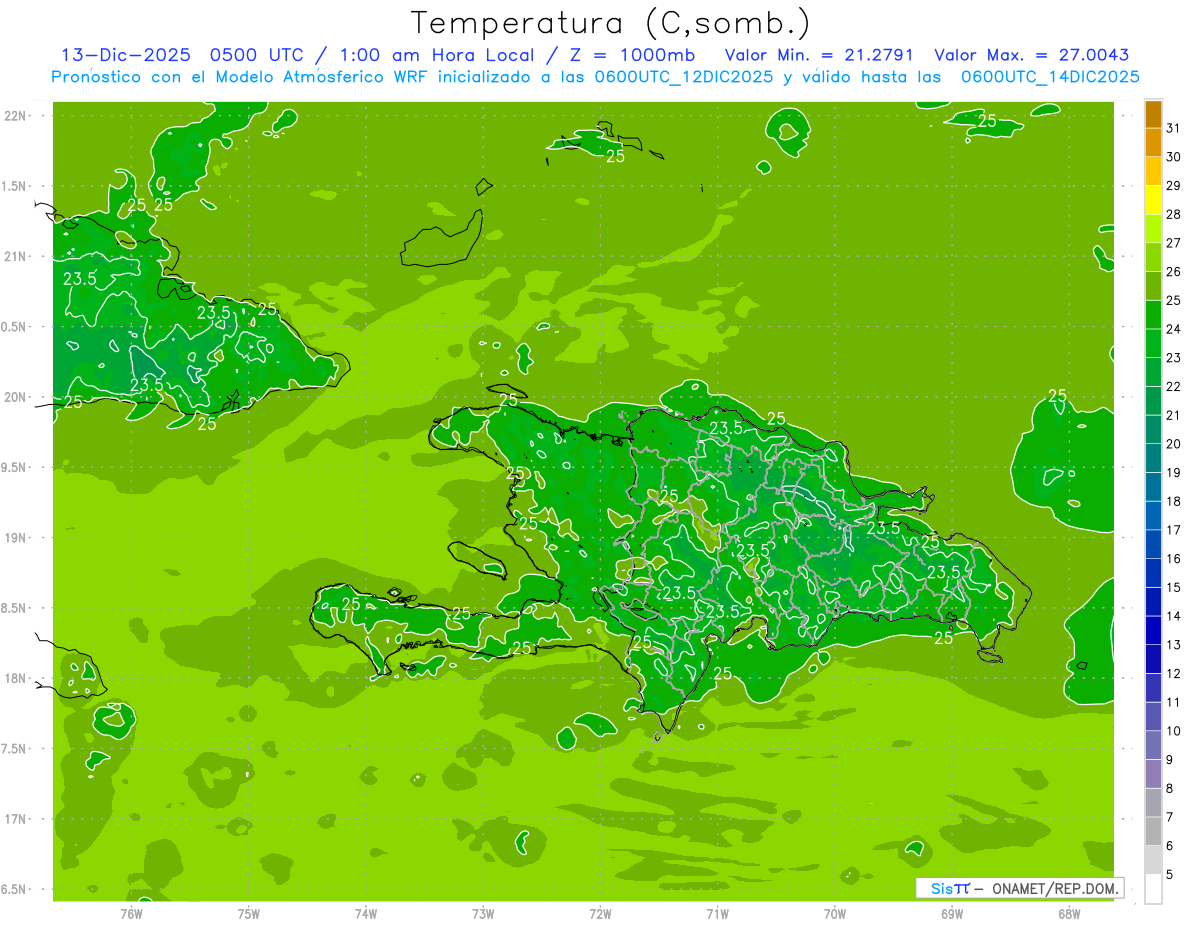1200x927 pixels.
Task: Select the 0600UTC_14DIC2025 valid-until timestamp
Action: click(1050, 77)
